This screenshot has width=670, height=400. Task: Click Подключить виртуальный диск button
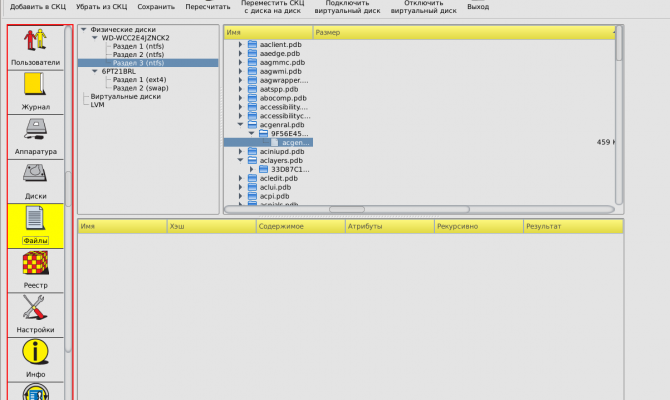pyautogui.click(x=347, y=7)
